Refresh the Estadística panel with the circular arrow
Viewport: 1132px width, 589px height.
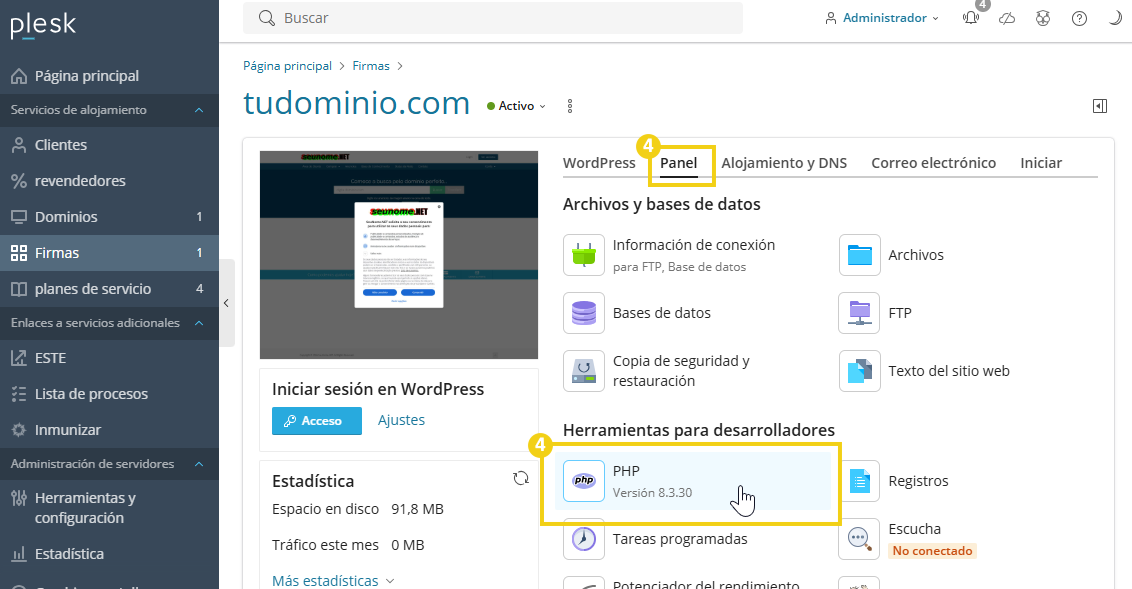tap(521, 478)
